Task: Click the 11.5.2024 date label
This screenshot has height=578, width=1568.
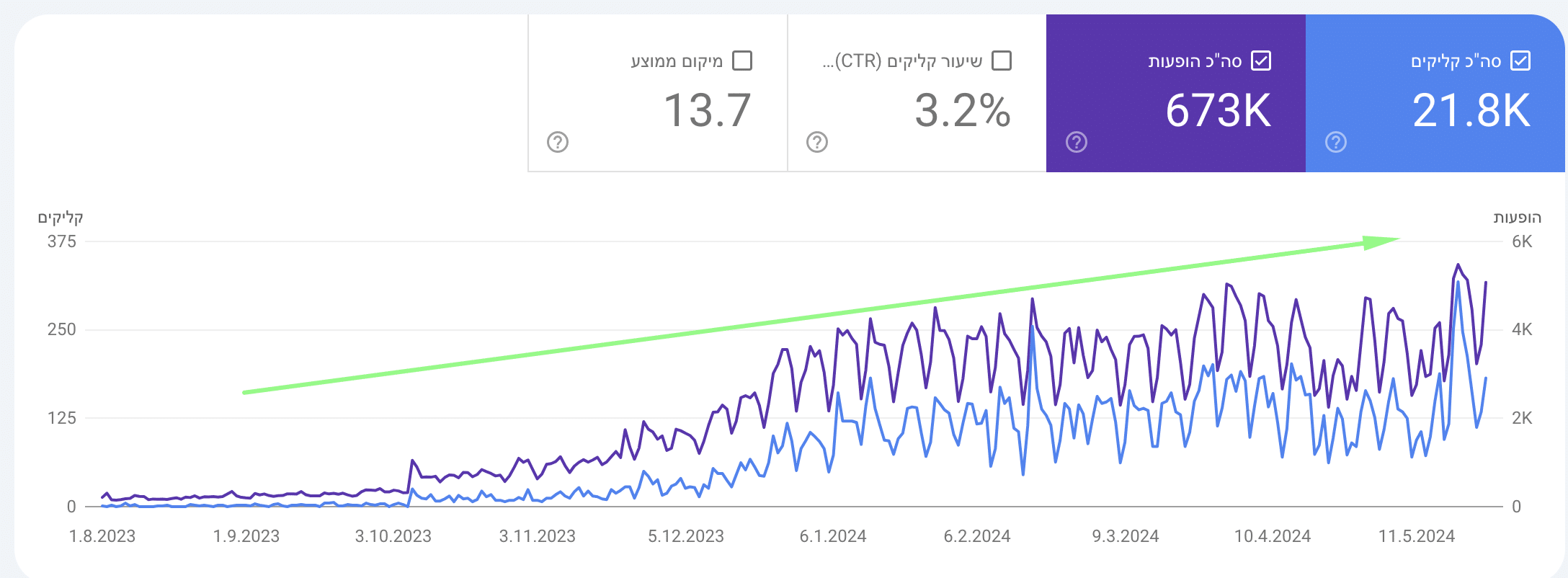Action: (x=1417, y=536)
